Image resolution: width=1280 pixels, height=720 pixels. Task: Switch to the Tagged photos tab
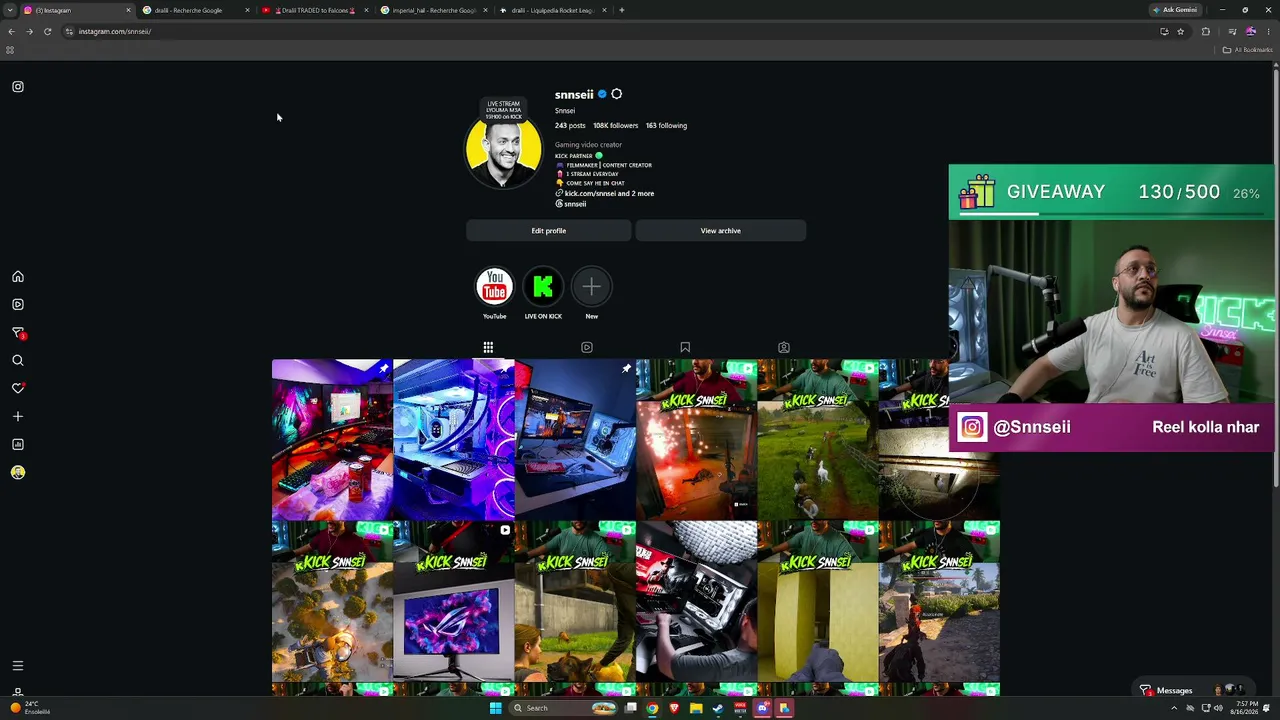coord(784,348)
